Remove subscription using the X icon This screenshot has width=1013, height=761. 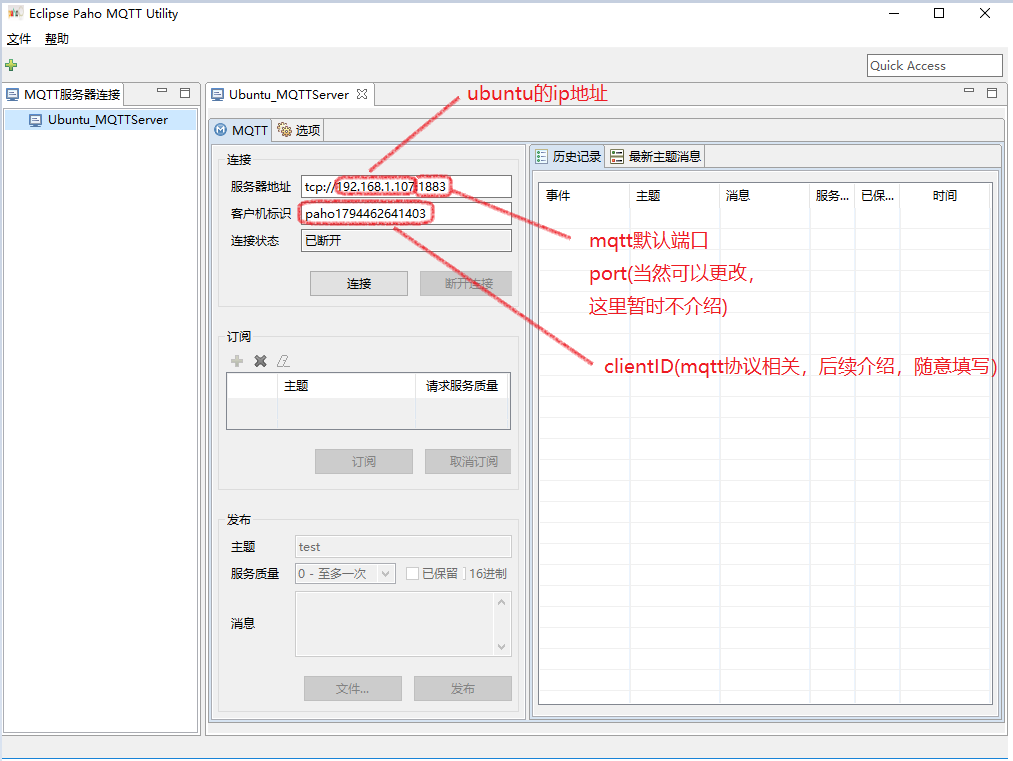[259, 361]
